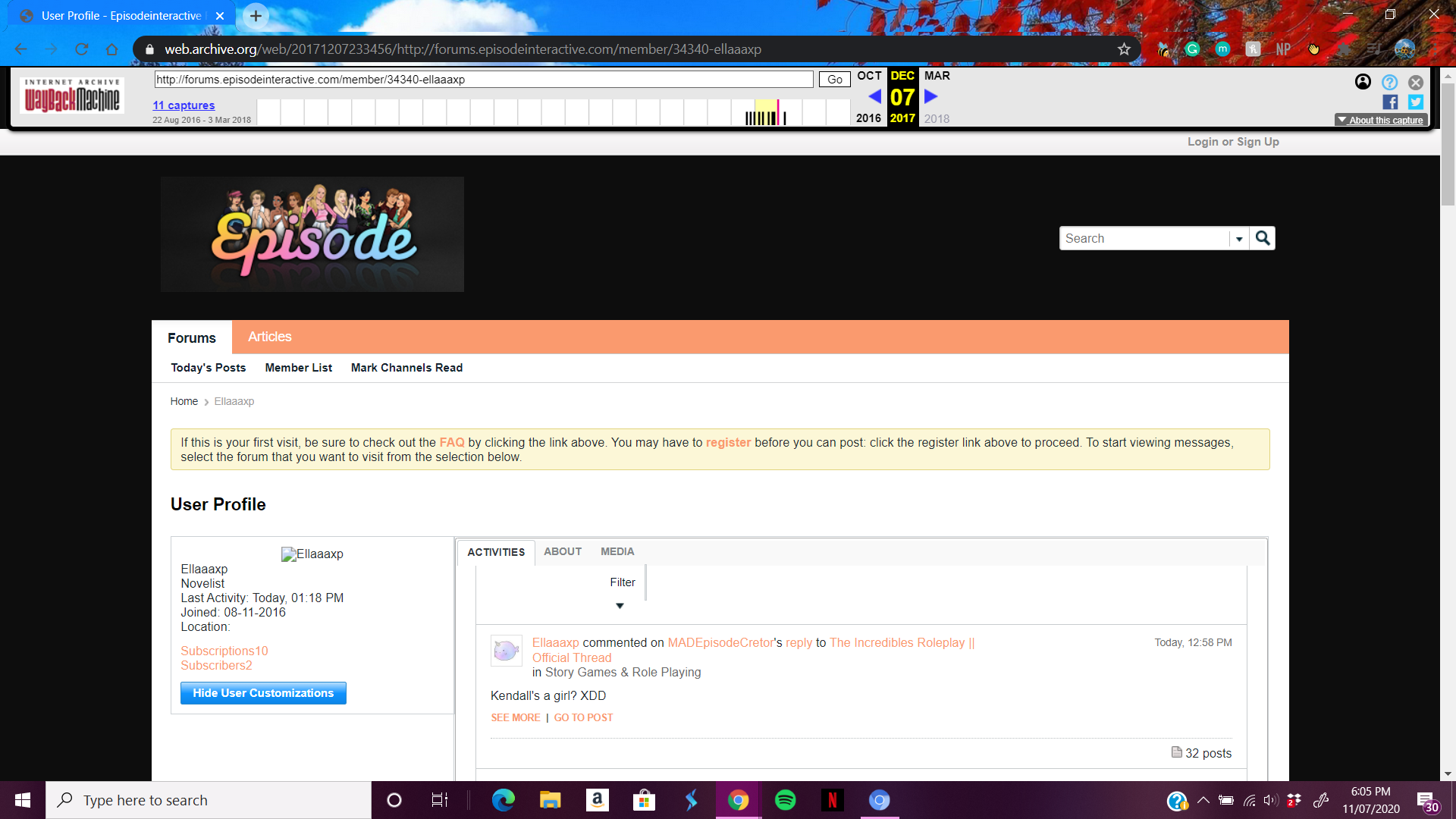This screenshot has width=1456, height=819.
Task: Go to the next capture with the right arrow
Action: 931,96
